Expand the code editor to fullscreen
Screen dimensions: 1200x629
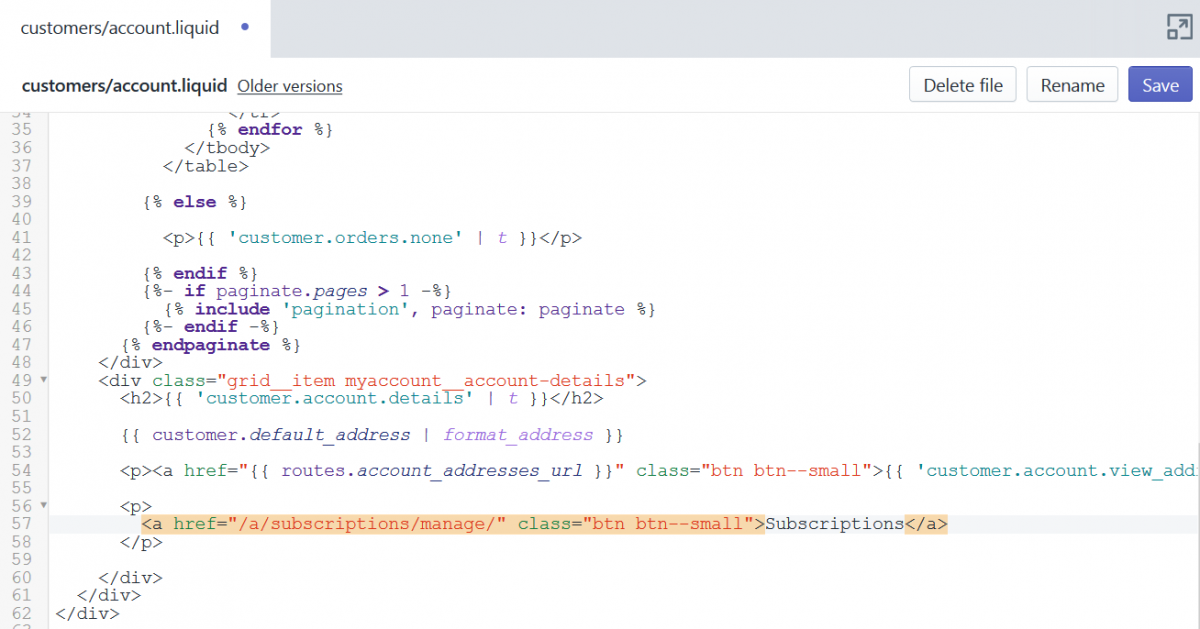[x=1179, y=28]
